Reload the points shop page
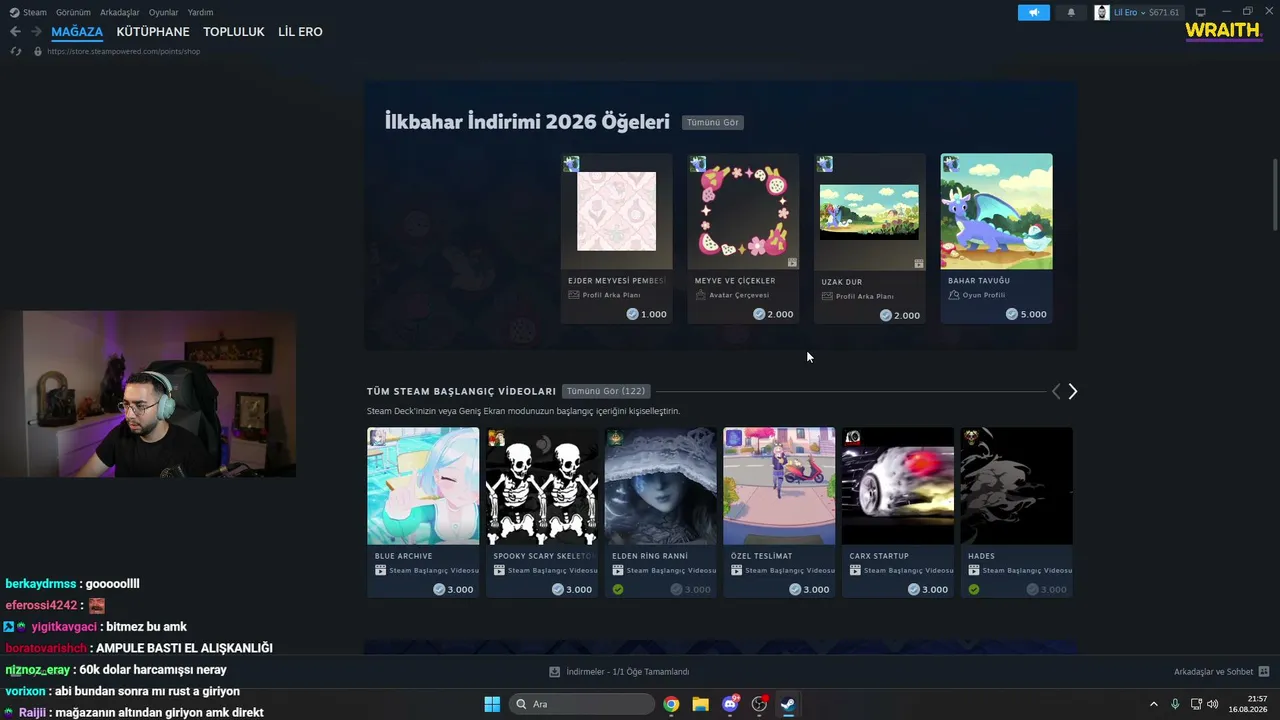Screen dimensions: 1280x720 [x=16, y=51]
